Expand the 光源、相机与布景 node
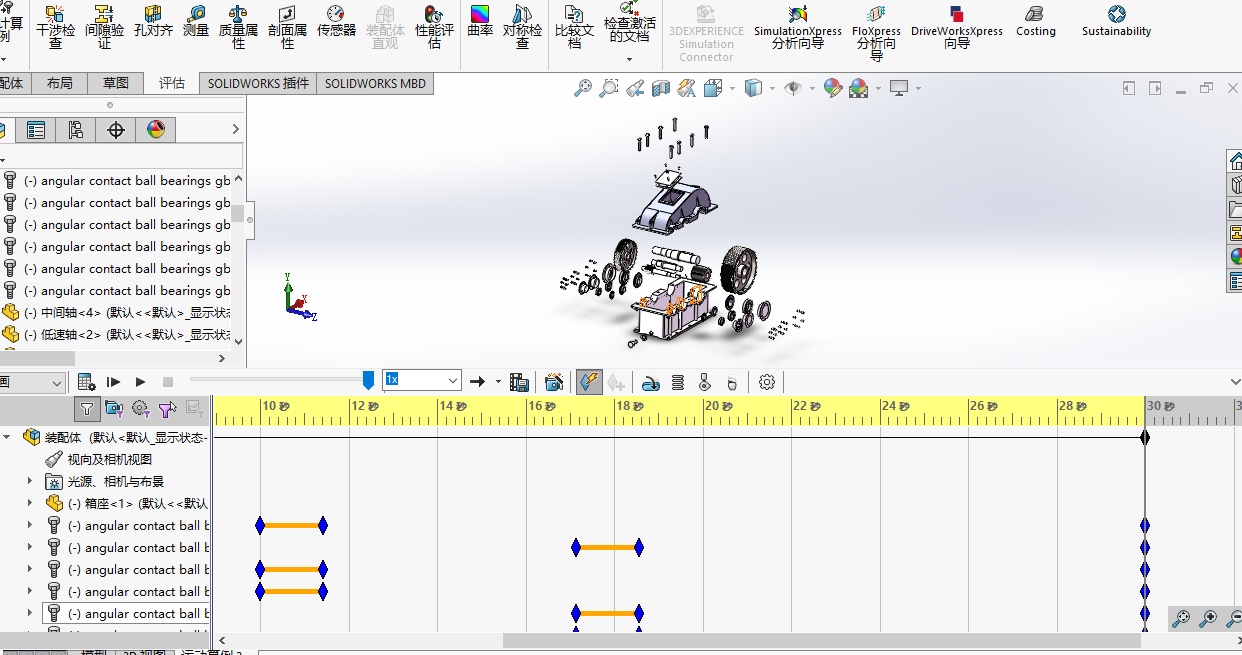The width and height of the screenshot is (1242, 655). [29, 481]
